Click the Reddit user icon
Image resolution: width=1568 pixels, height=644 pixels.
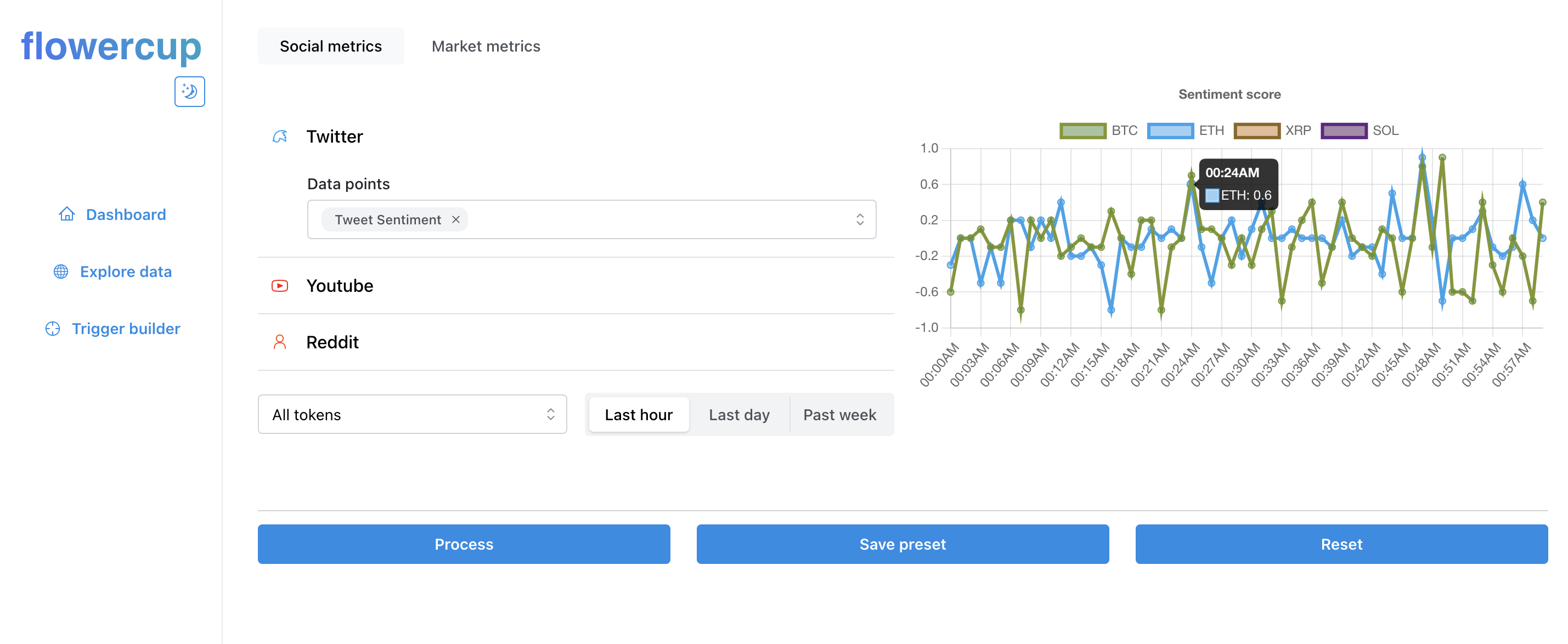pyautogui.click(x=279, y=342)
